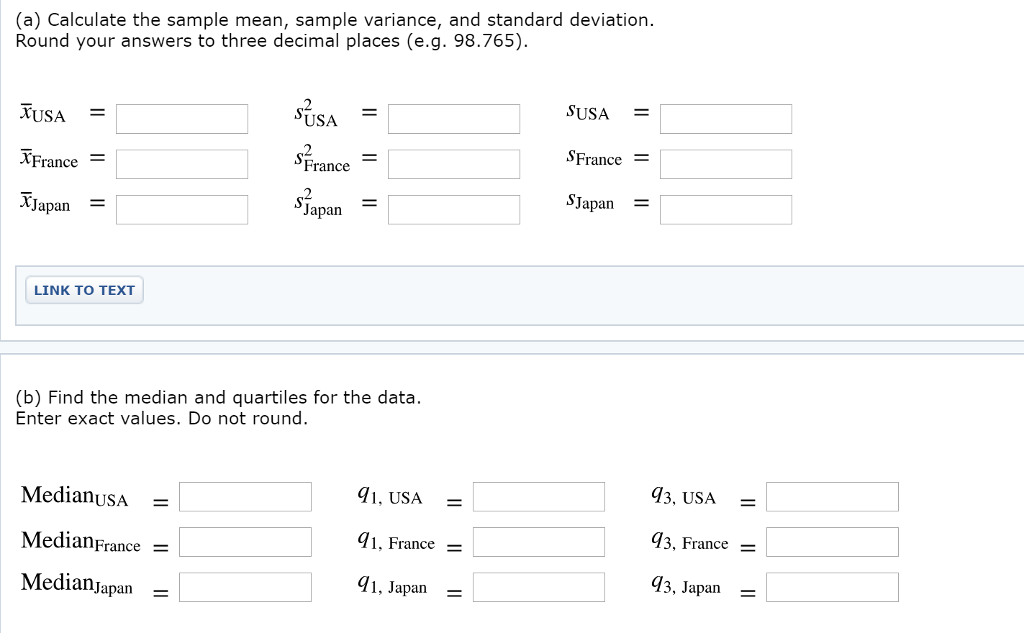Click the s USA standard deviation field

pyautogui.click(x=726, y=119)
